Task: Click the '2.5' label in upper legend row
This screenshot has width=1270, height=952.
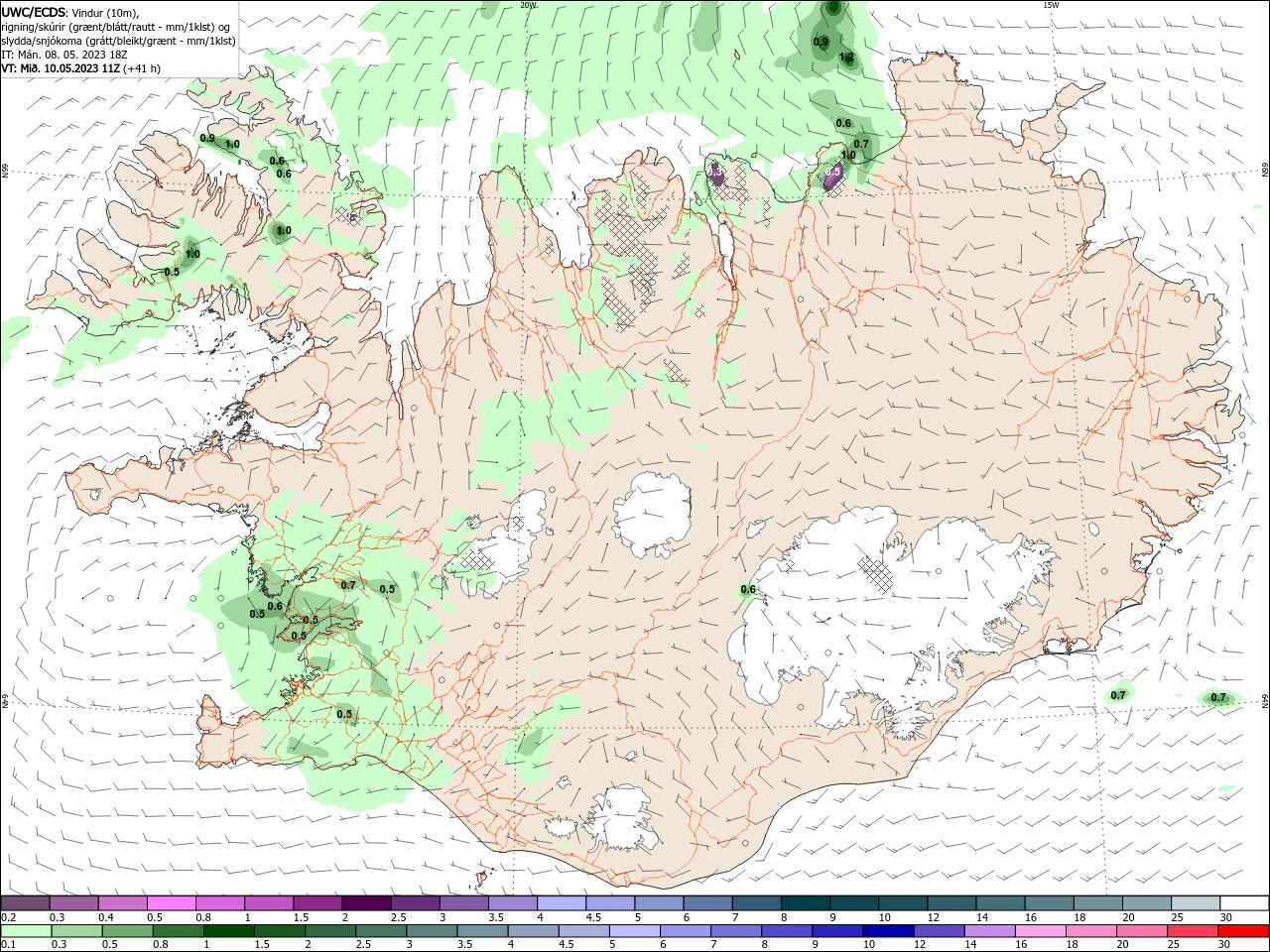Action: (398, 917)
